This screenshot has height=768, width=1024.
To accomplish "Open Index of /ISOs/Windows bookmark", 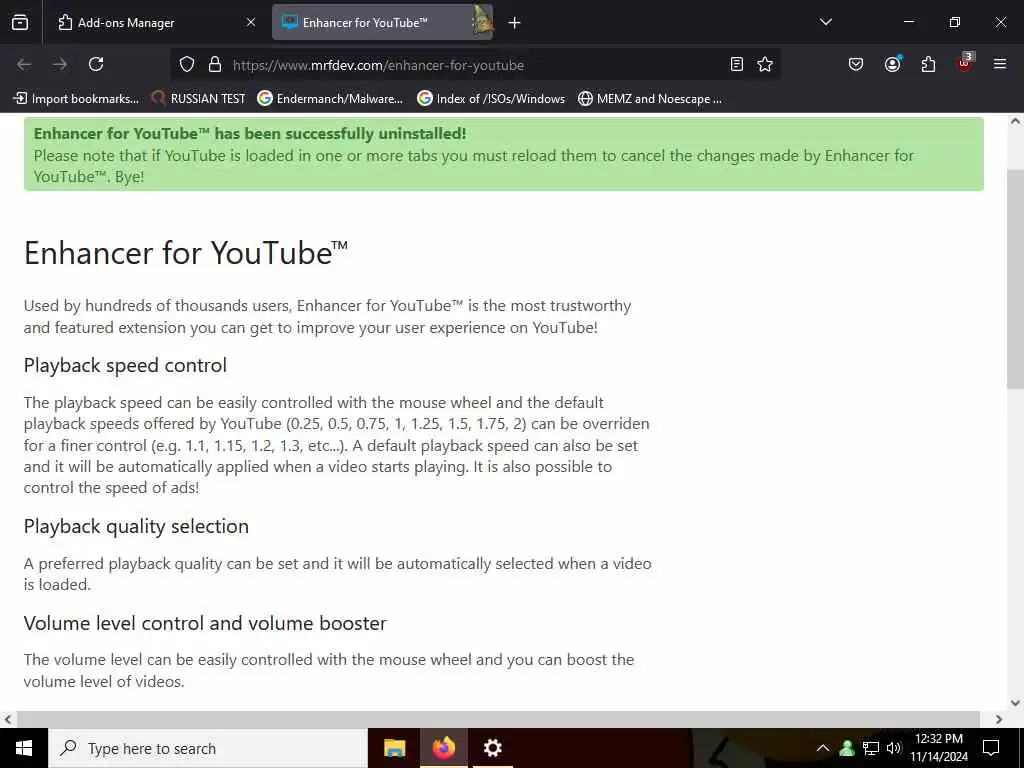I will (491, 99).
